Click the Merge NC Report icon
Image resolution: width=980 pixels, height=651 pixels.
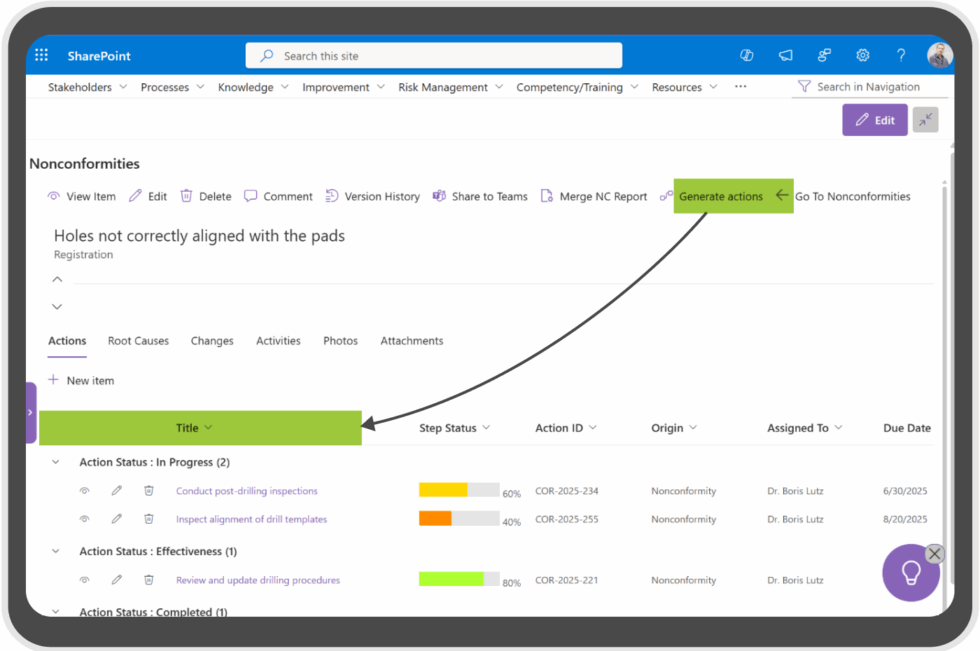point(545,196)
